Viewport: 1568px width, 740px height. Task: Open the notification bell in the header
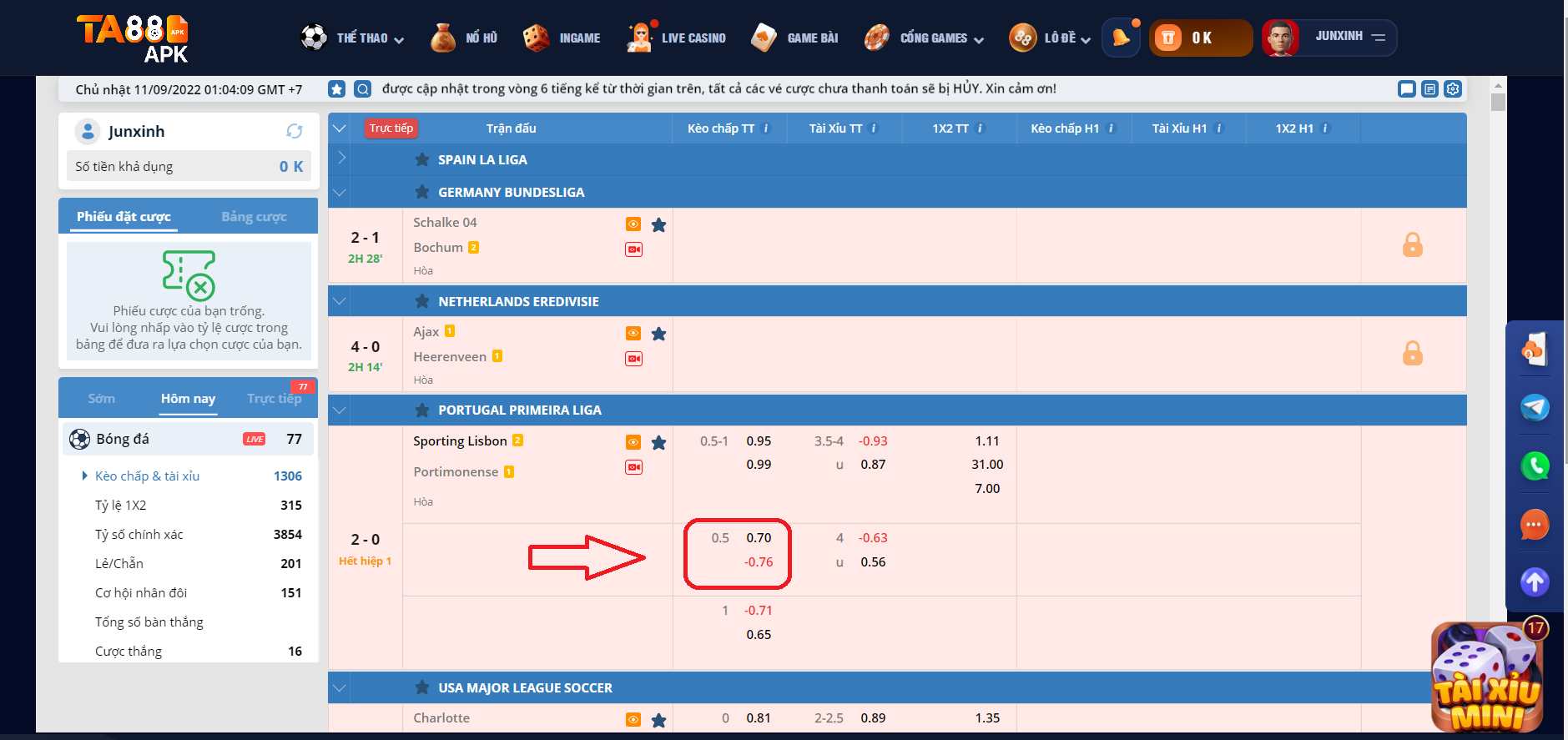1121,38
